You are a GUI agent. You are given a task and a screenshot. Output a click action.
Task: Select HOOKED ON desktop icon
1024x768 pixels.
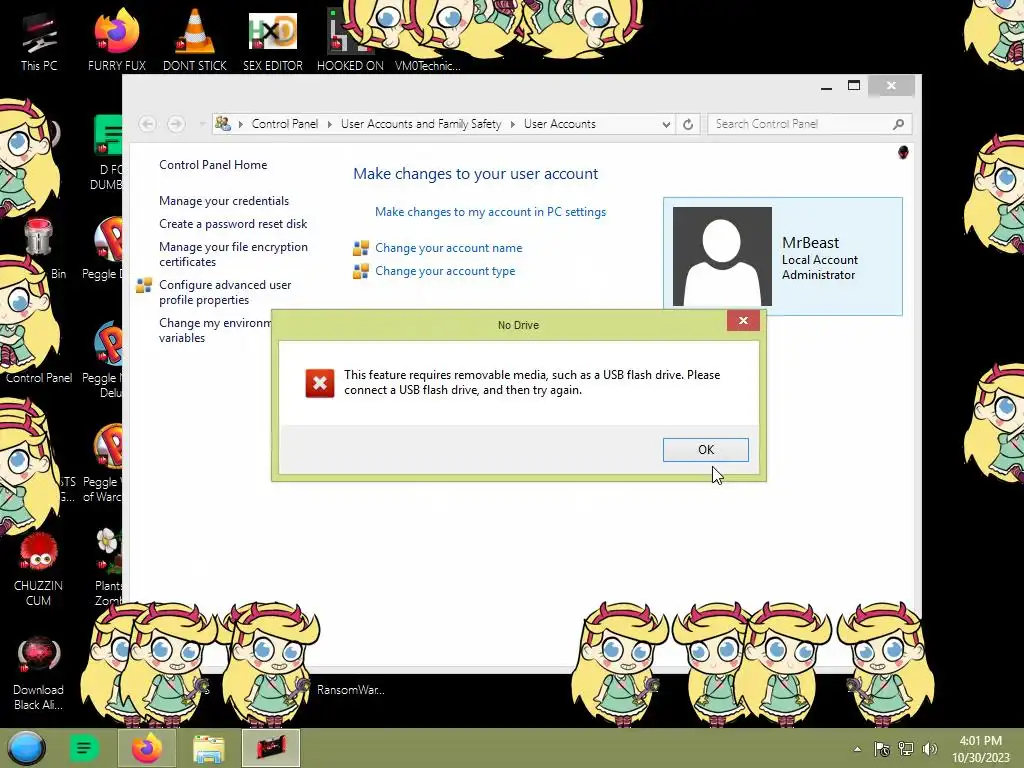pos(350,40)
